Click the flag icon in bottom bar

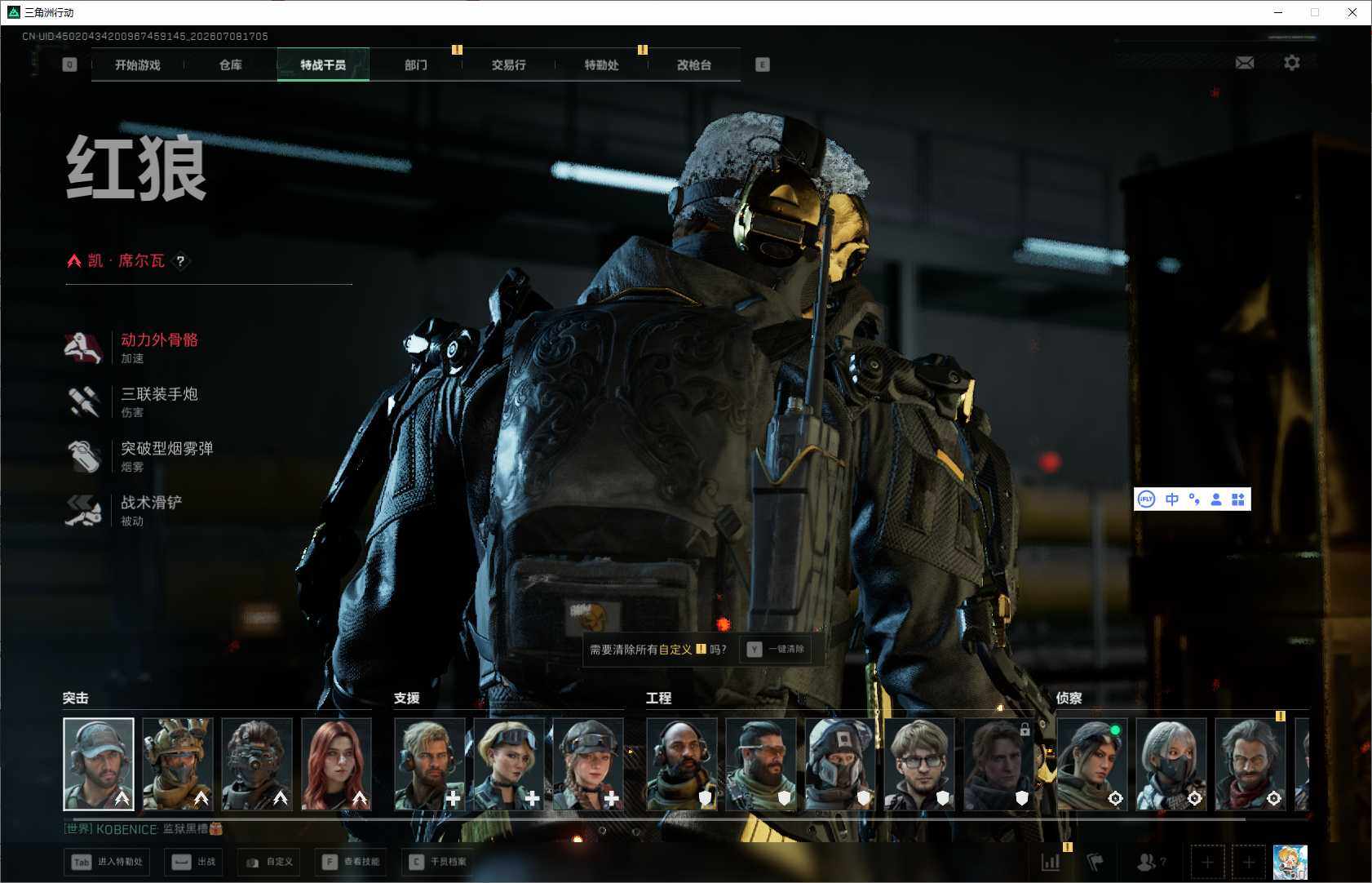(1095, 862)
